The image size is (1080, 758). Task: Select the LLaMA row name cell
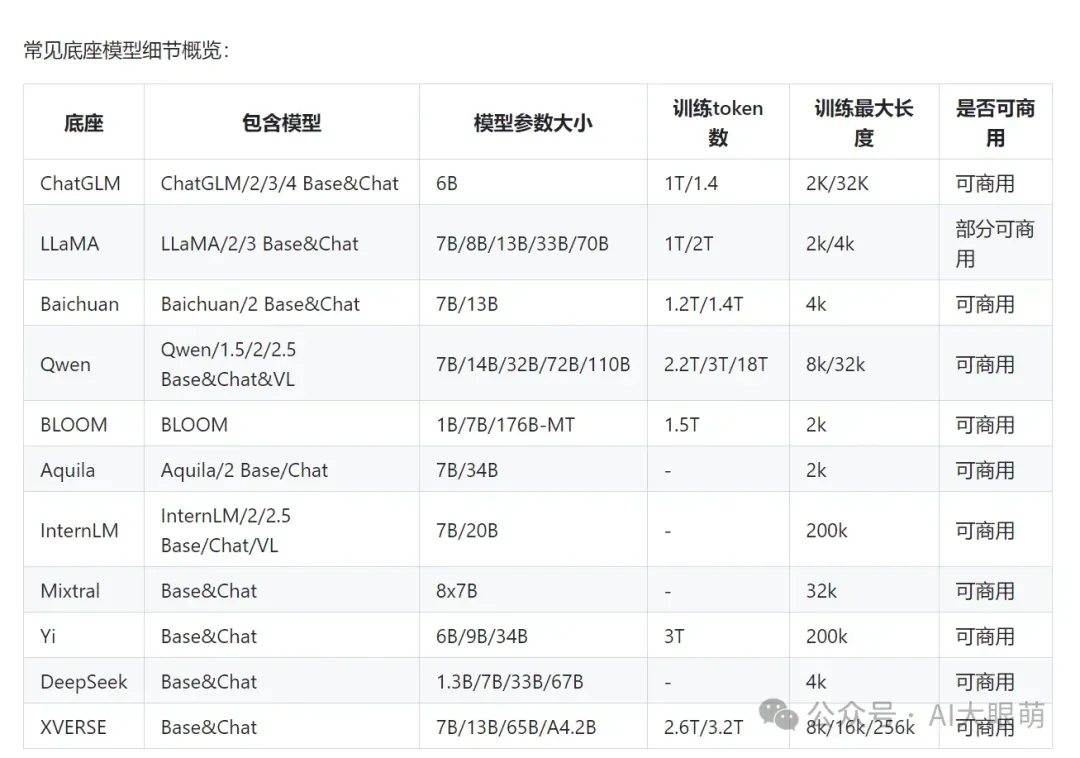[84, 243]
